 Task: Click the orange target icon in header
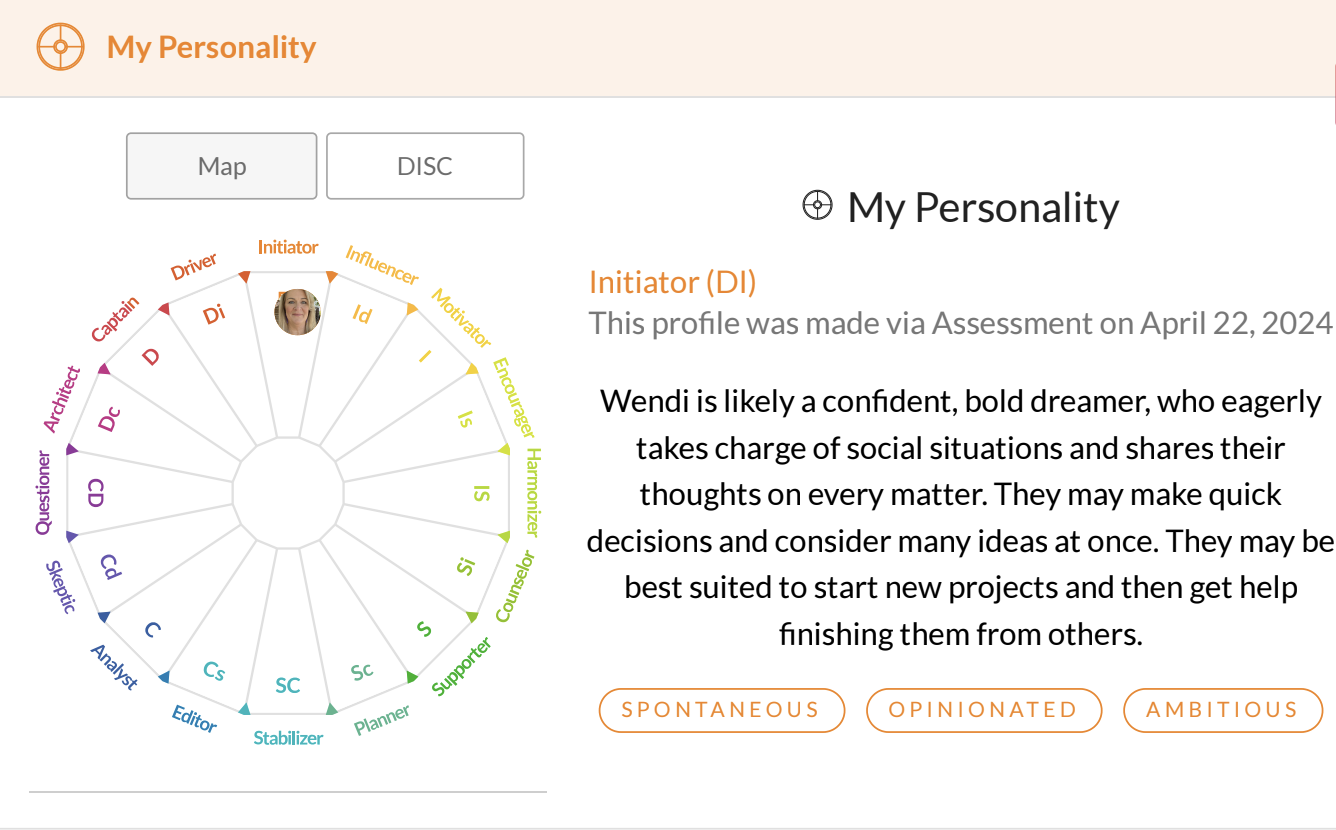click(60, 47)
